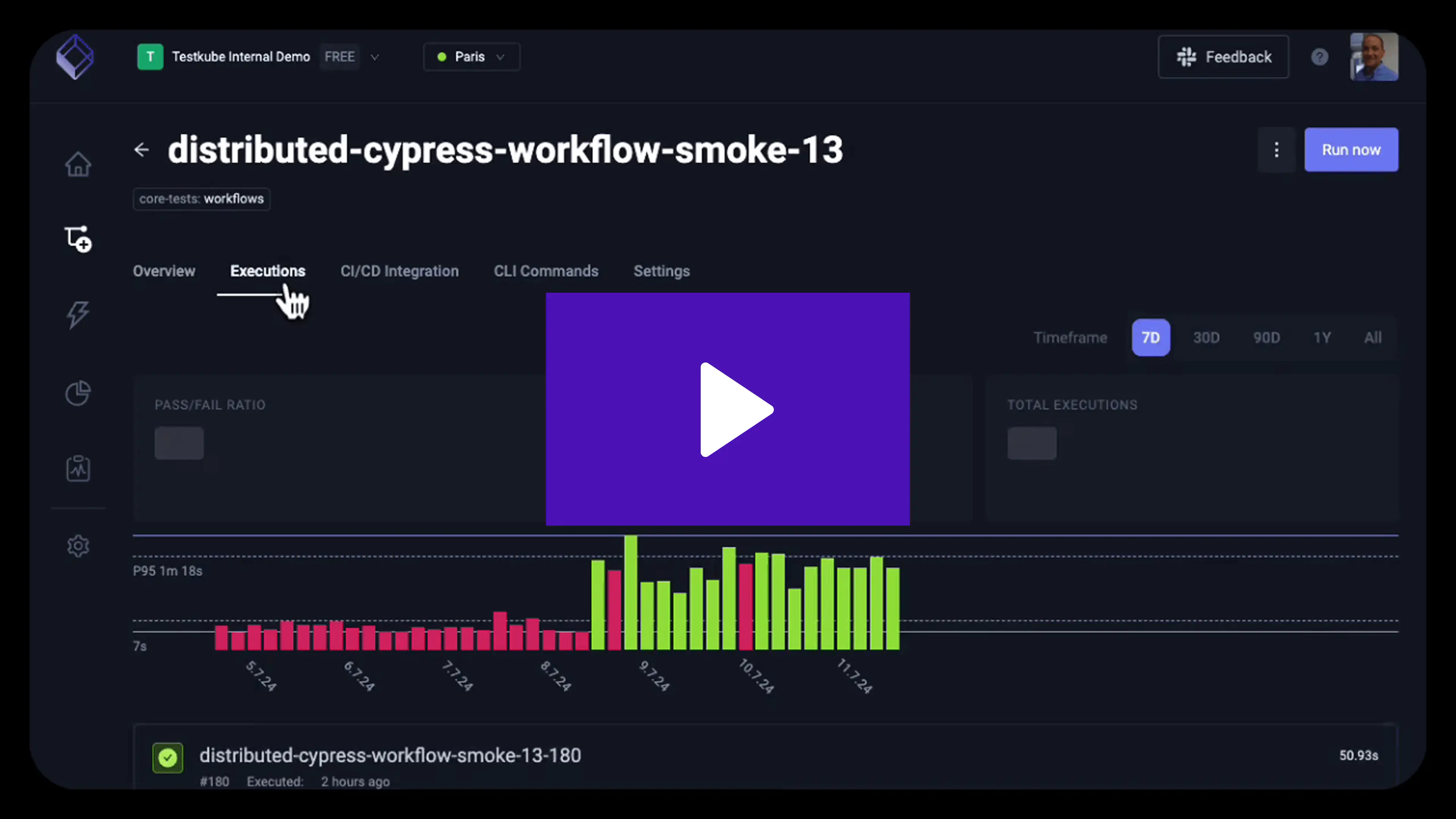The width and height of the screenshot is (1456, 819).
Task: Select the 7D timeframe option
Action: pos(1150,337)
